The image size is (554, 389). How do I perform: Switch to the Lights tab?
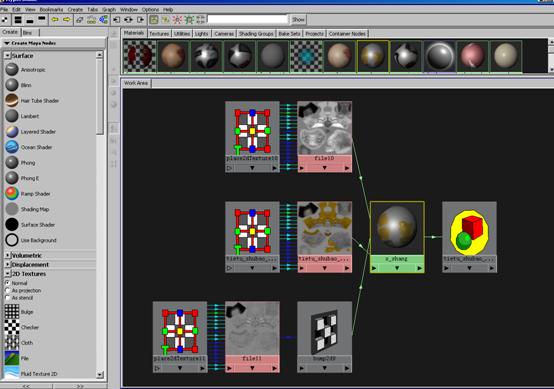click(x=201, y=34)
